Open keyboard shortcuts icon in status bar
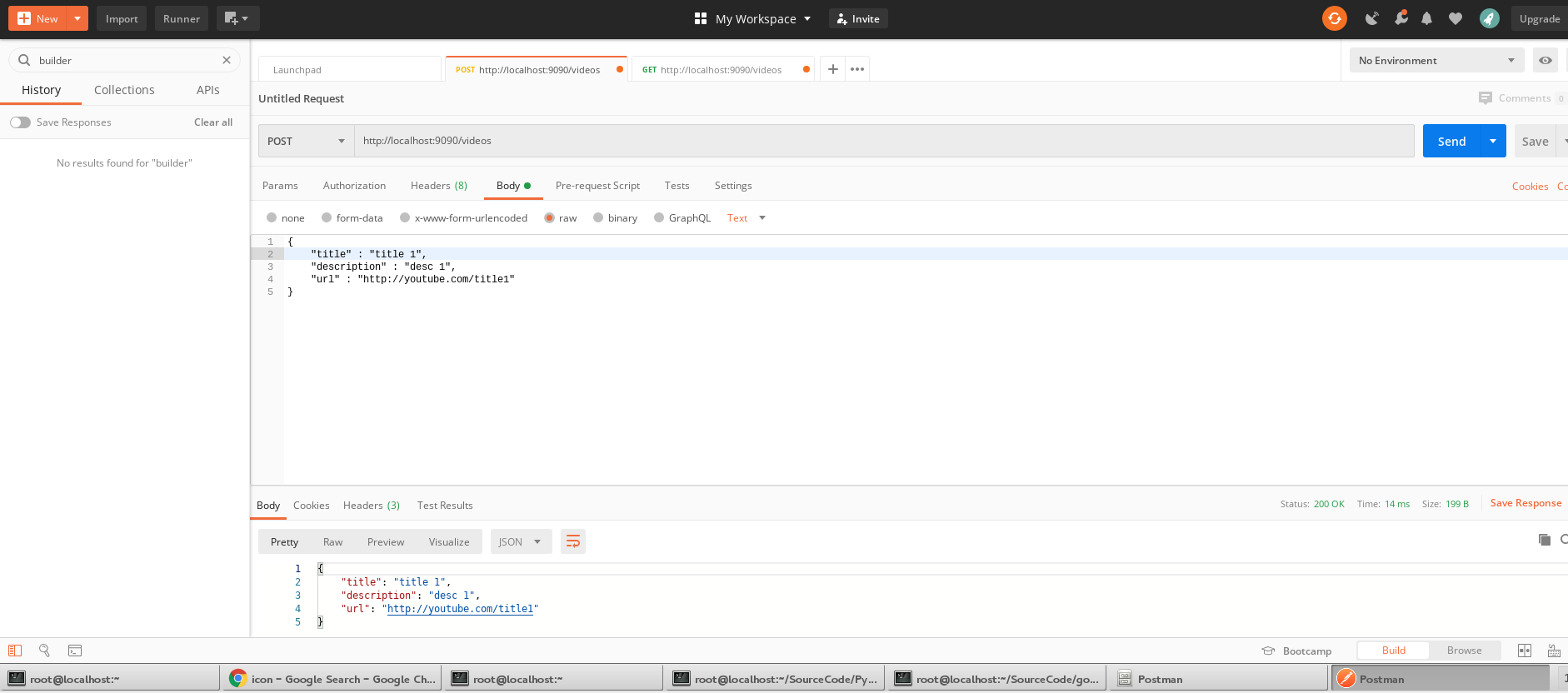The width and height of the screenshot is (1568, 693). [1554, 651]
